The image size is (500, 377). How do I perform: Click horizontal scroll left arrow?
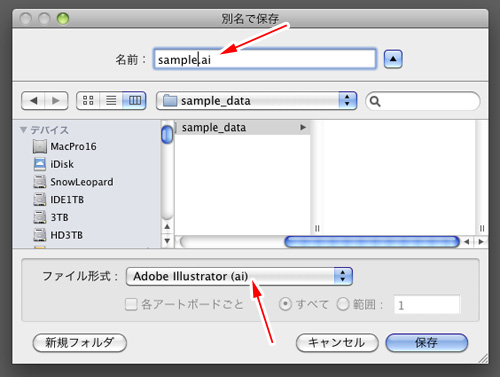pos(467,241)
